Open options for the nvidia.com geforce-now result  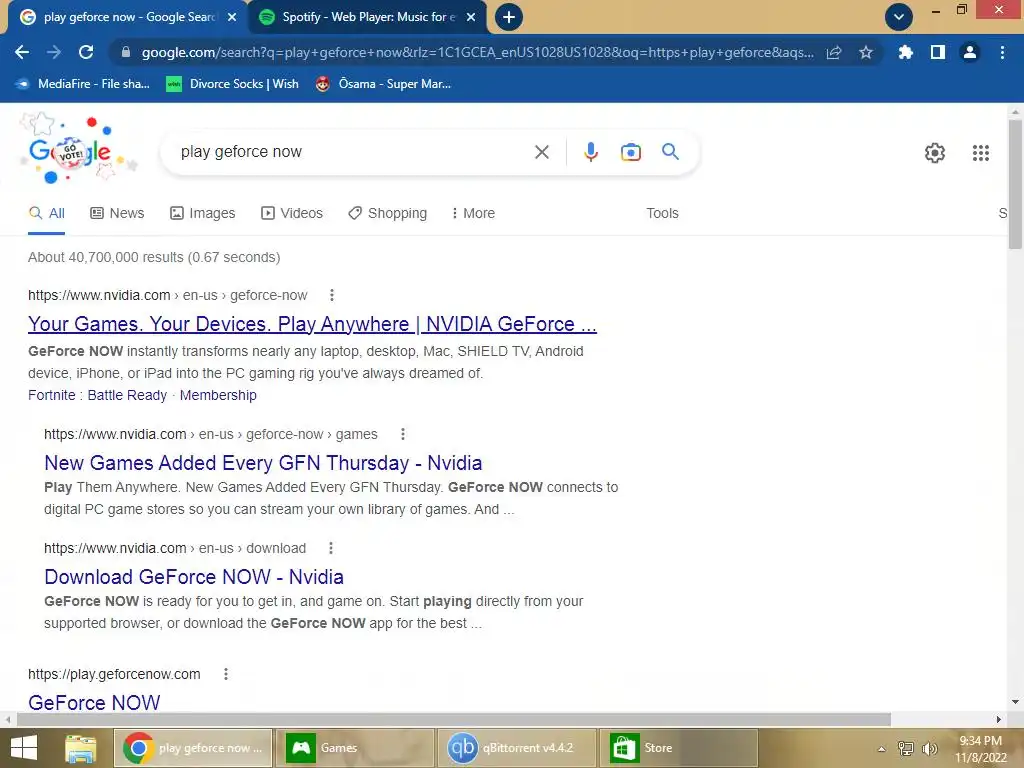(332, 295)
